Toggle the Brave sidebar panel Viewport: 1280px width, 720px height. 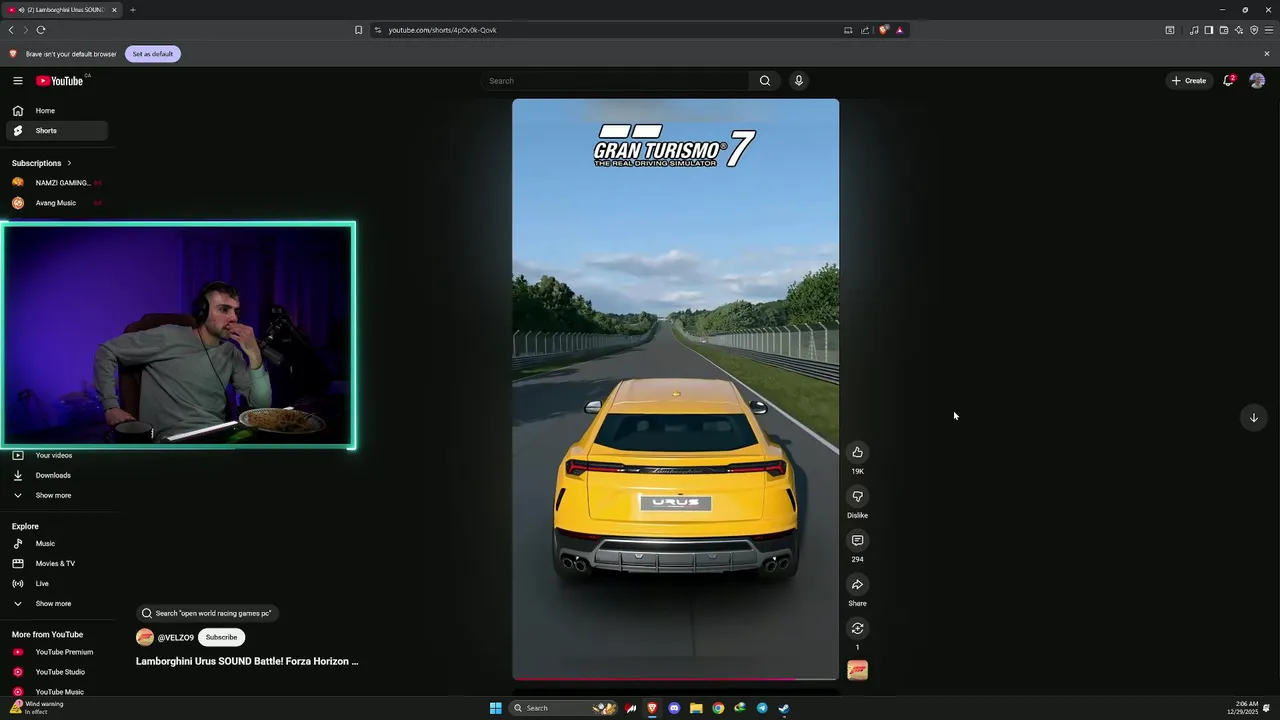(1208, 30)
